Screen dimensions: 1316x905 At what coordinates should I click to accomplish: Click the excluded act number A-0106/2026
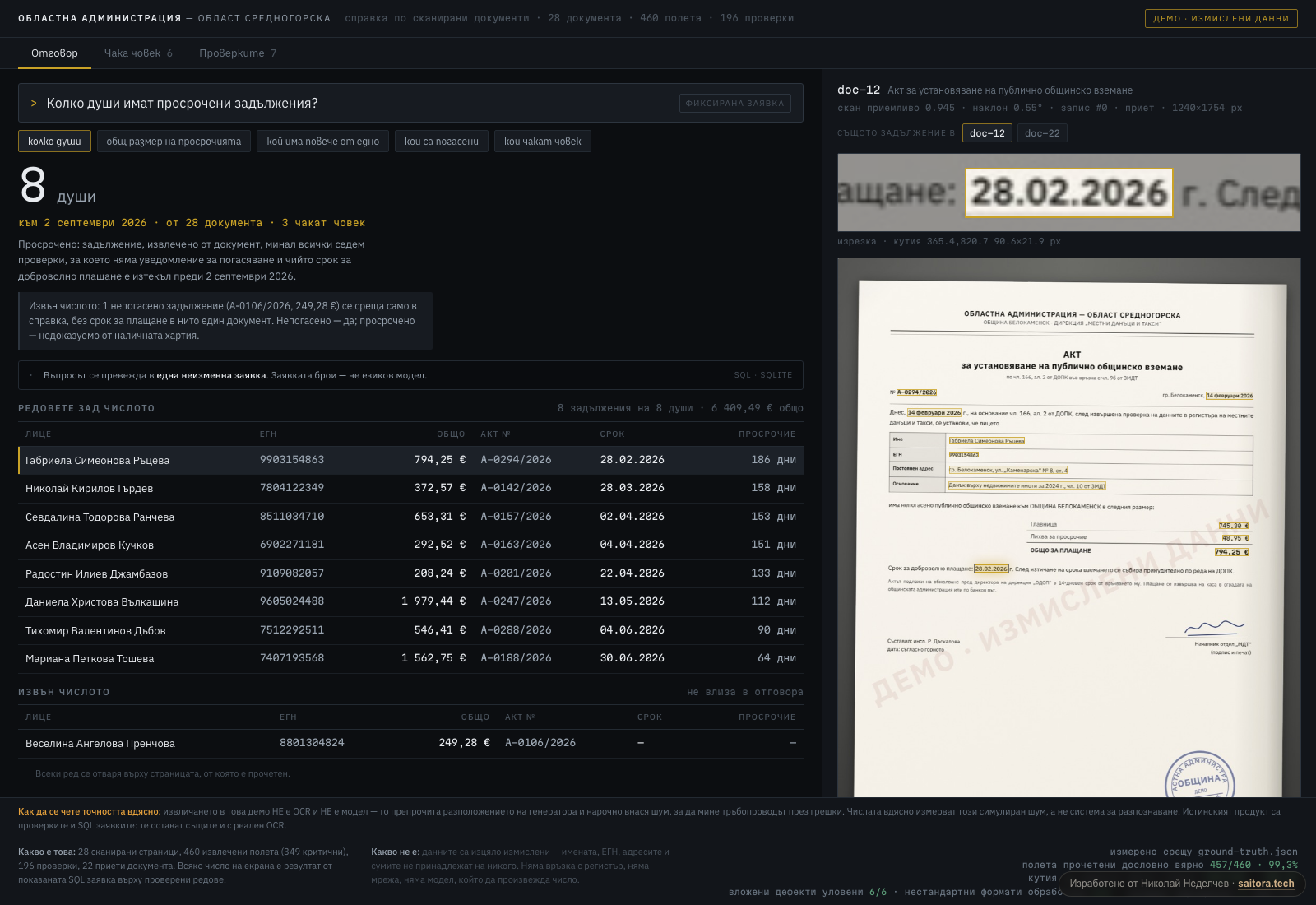coord(540,743)
